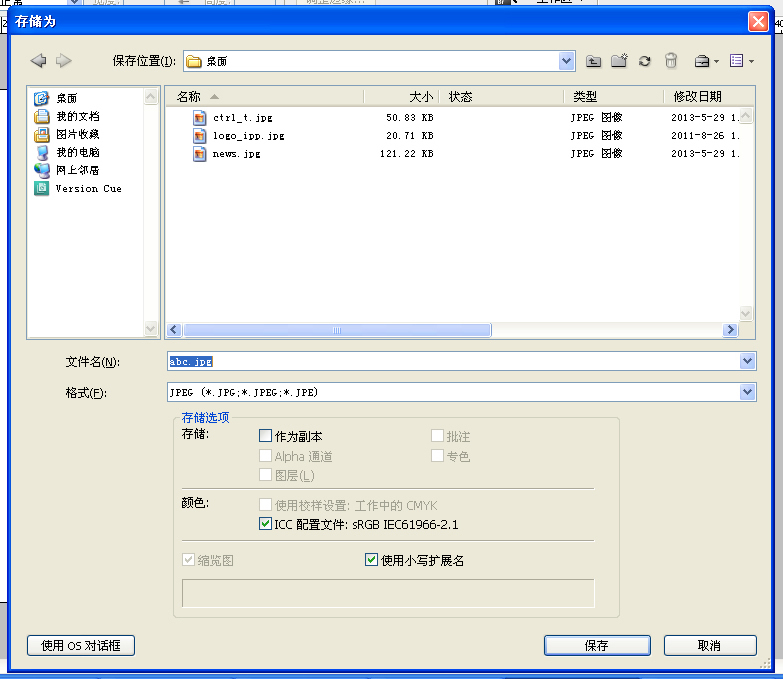
Task: Click the logo_ipp.jpg file icon
Action: (199, 136)
